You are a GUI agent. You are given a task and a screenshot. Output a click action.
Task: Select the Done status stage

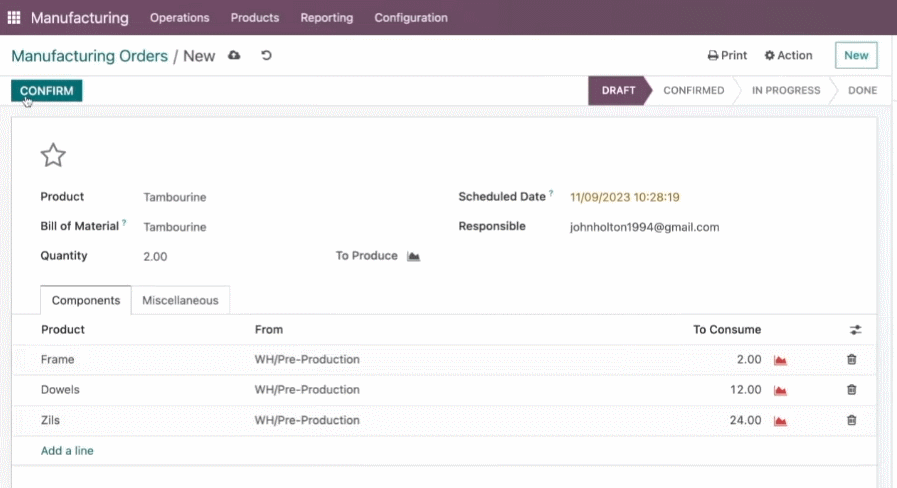[x=862, y=90]
